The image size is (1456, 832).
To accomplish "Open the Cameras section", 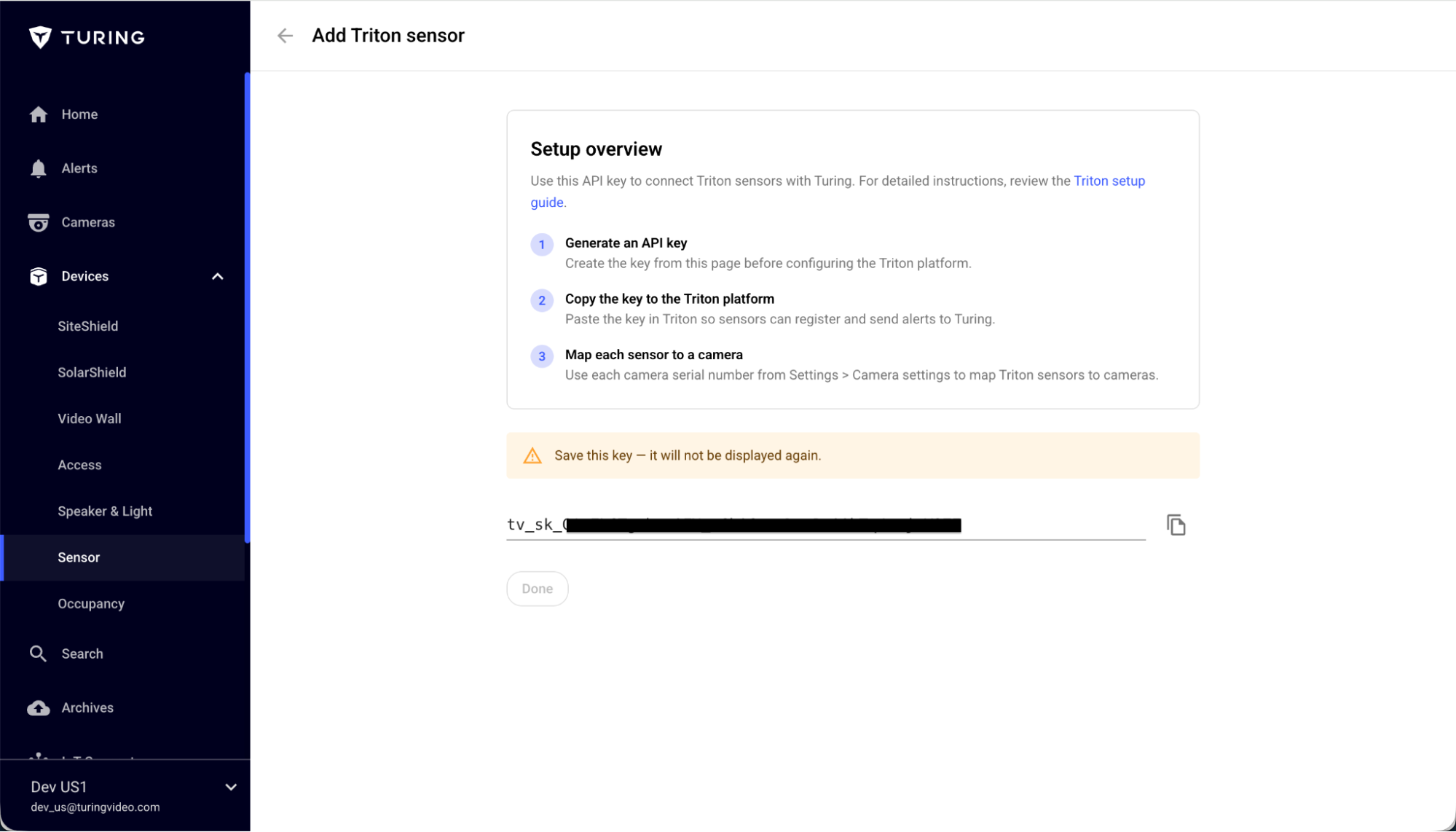I will (x=88, y=222).
